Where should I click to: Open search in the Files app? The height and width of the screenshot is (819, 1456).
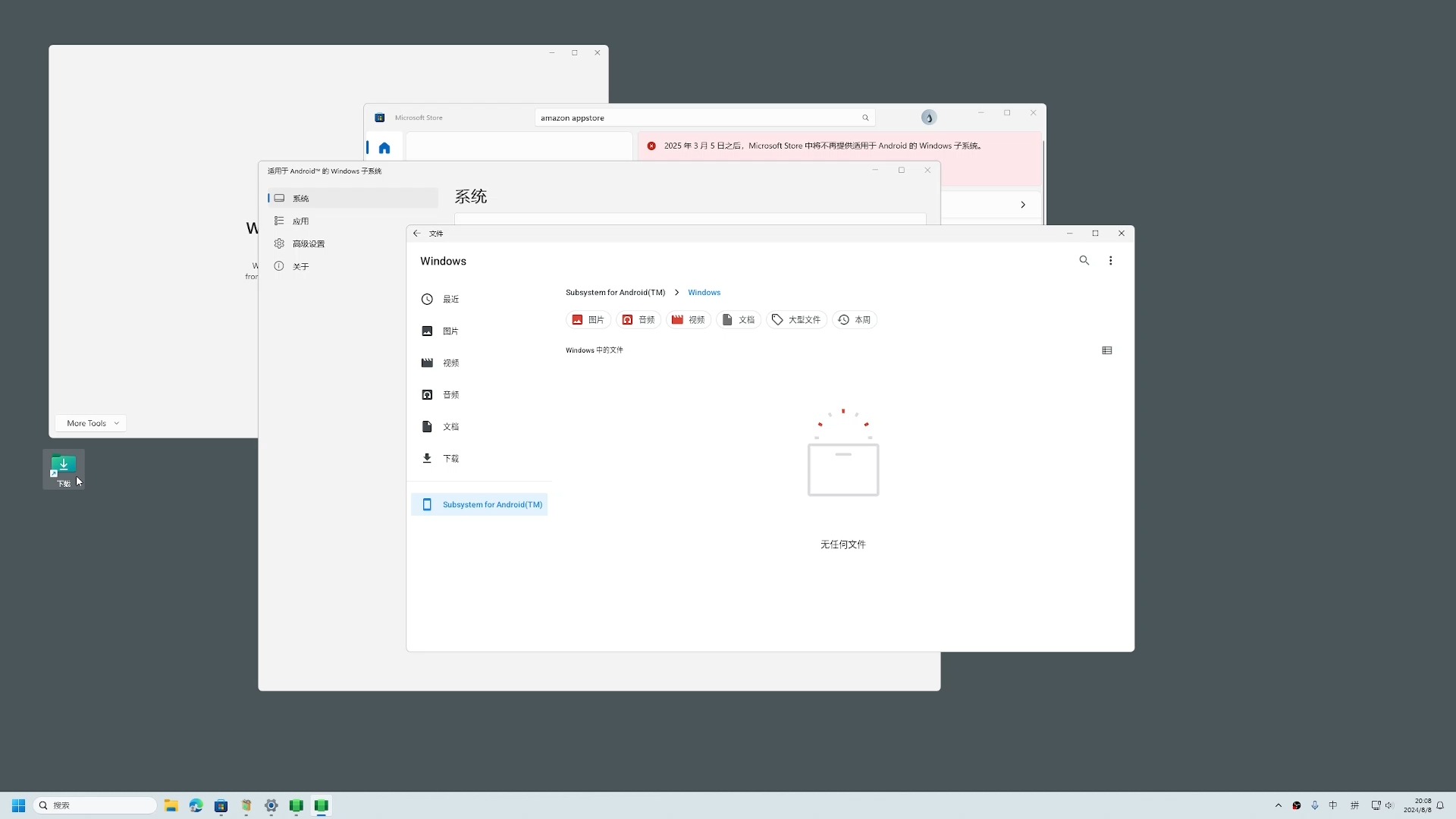pyautogui.click(x=1084, y=260)
